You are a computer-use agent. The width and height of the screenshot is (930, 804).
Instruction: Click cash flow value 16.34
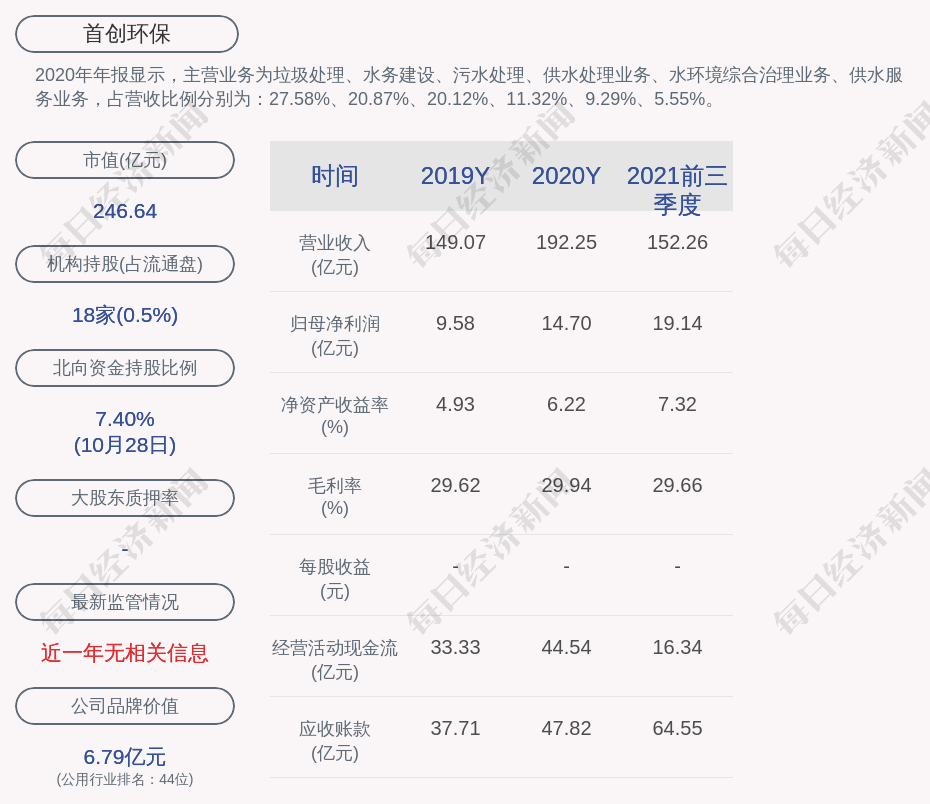(x=677, y=647)
